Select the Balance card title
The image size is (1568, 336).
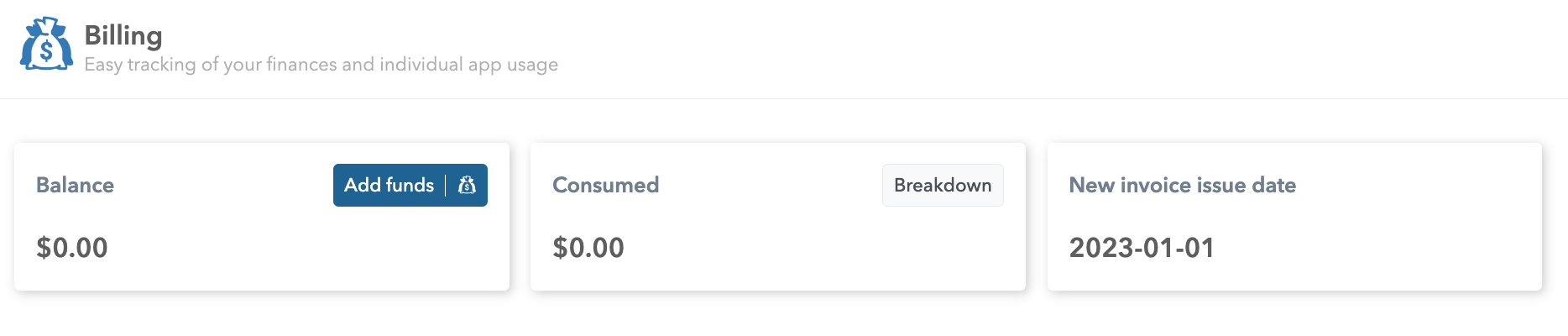click(x=75, y=186)
